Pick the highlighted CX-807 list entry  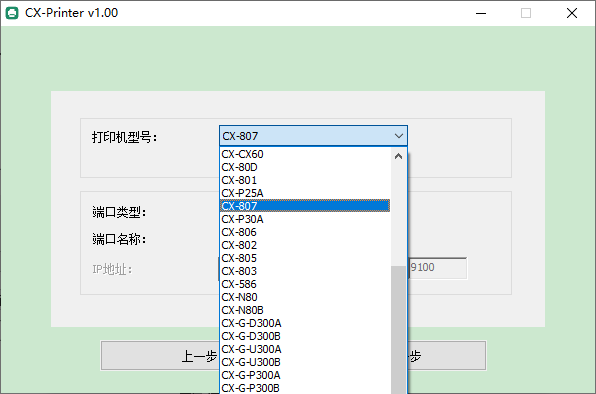(x=305, y=206)
